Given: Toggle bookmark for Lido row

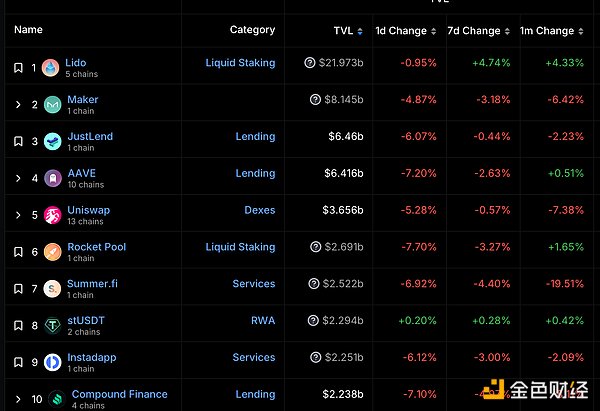Looking at the screenshot, I should coord(18,68).
